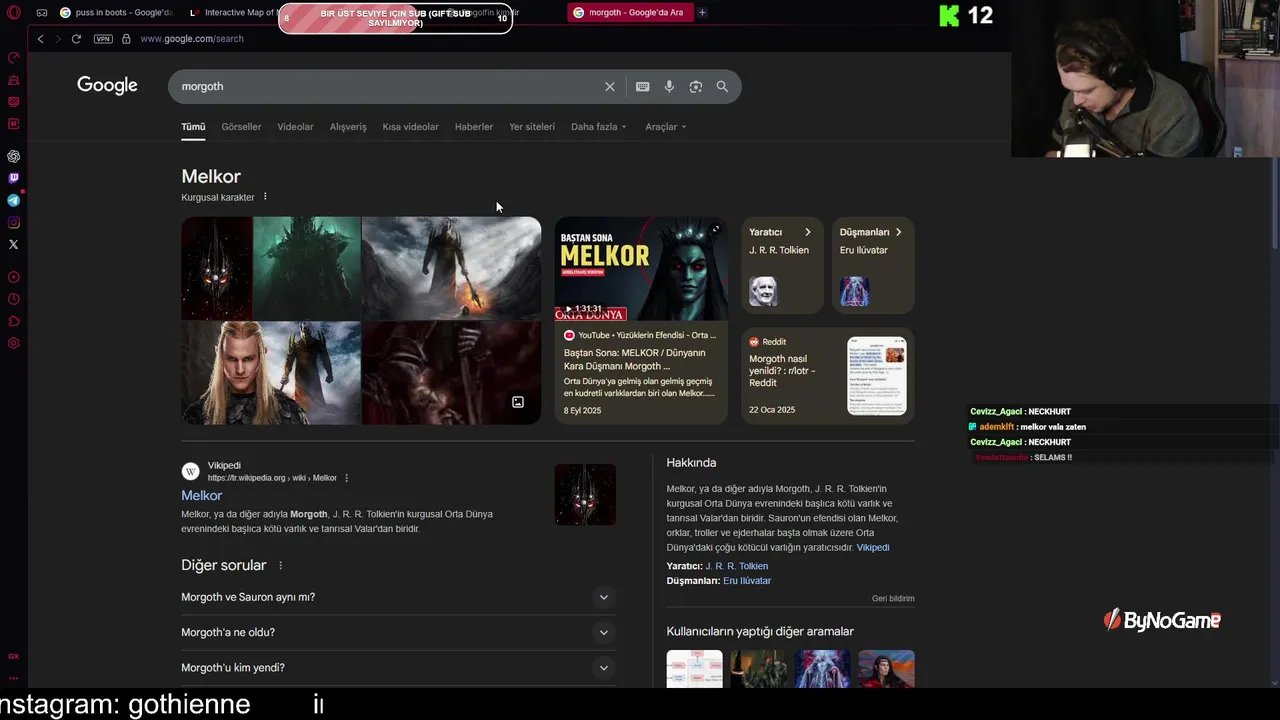Click the padlock site info icon

click(x=126, y=39)
